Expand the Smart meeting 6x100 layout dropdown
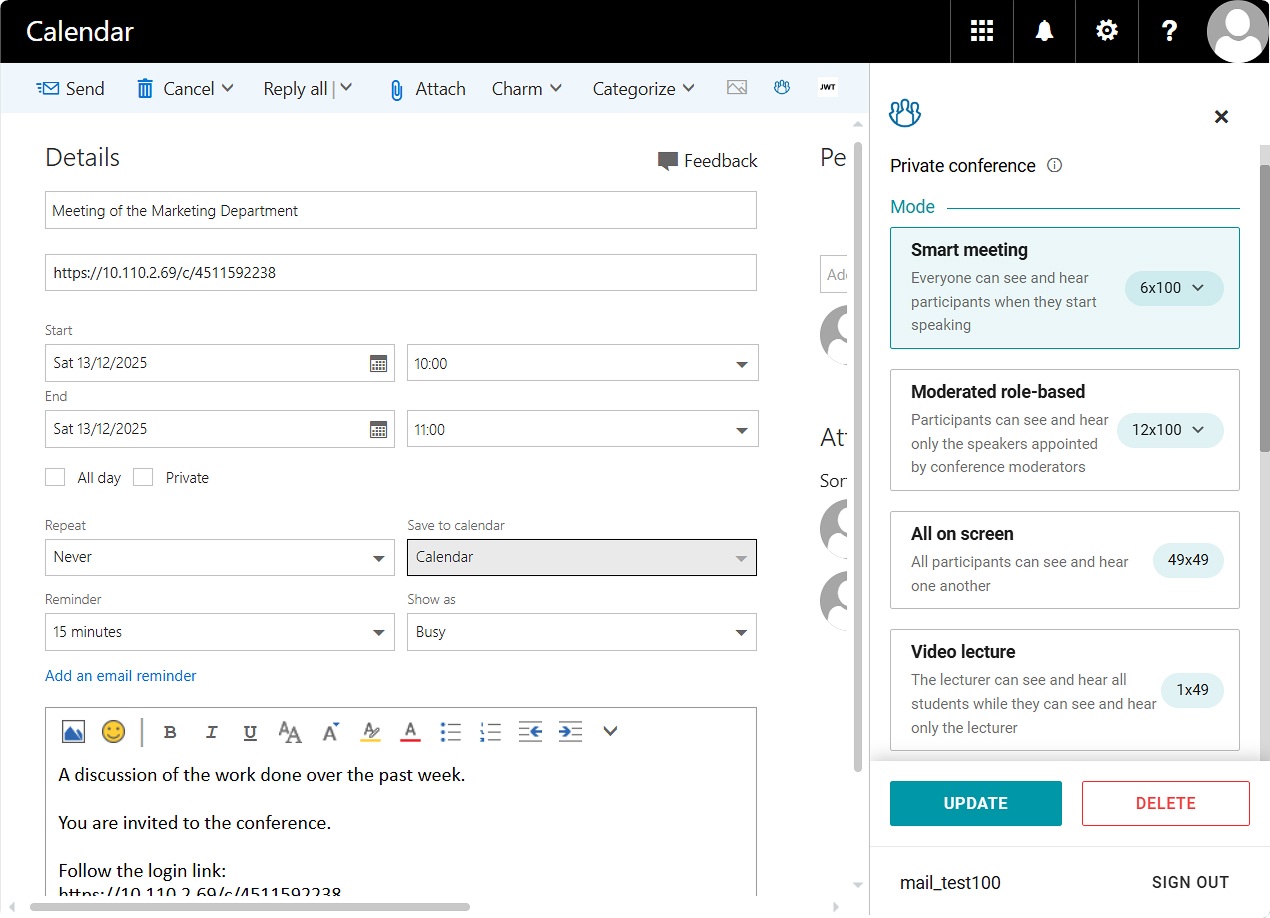Image resolution: width=1270 pixels, height=918 pixels. click(1173, 288)
